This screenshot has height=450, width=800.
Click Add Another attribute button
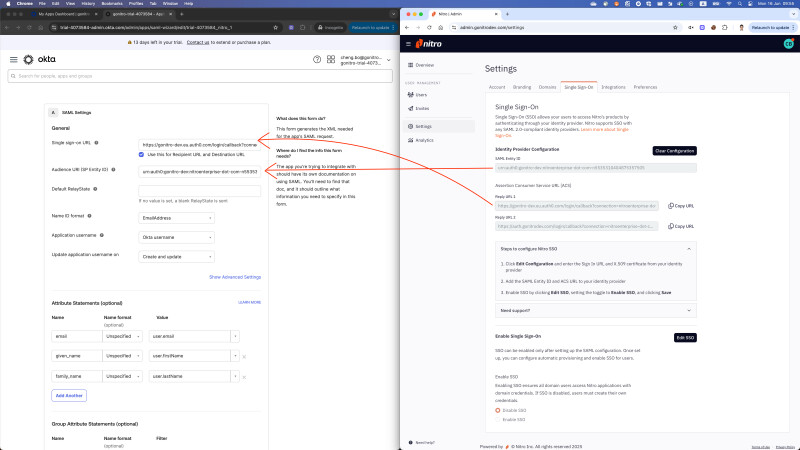pos(69,396)
